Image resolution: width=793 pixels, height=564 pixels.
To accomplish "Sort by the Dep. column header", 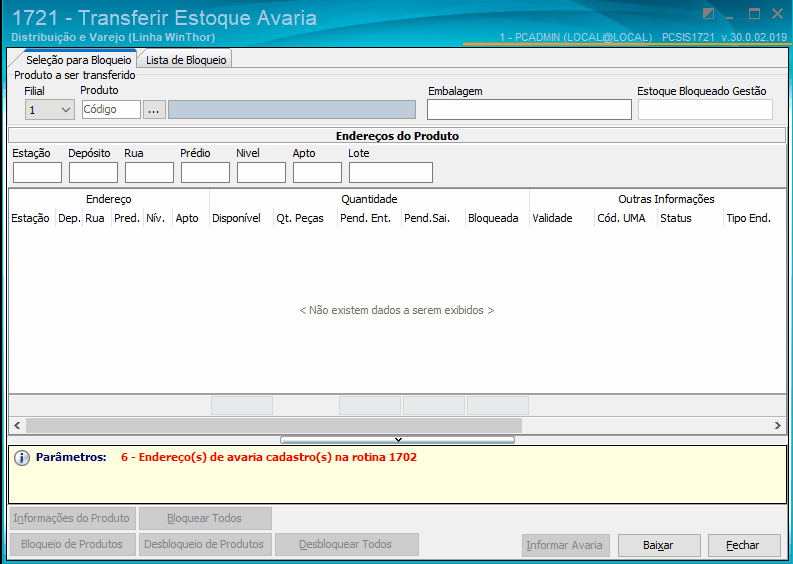I will click(69, 218).
